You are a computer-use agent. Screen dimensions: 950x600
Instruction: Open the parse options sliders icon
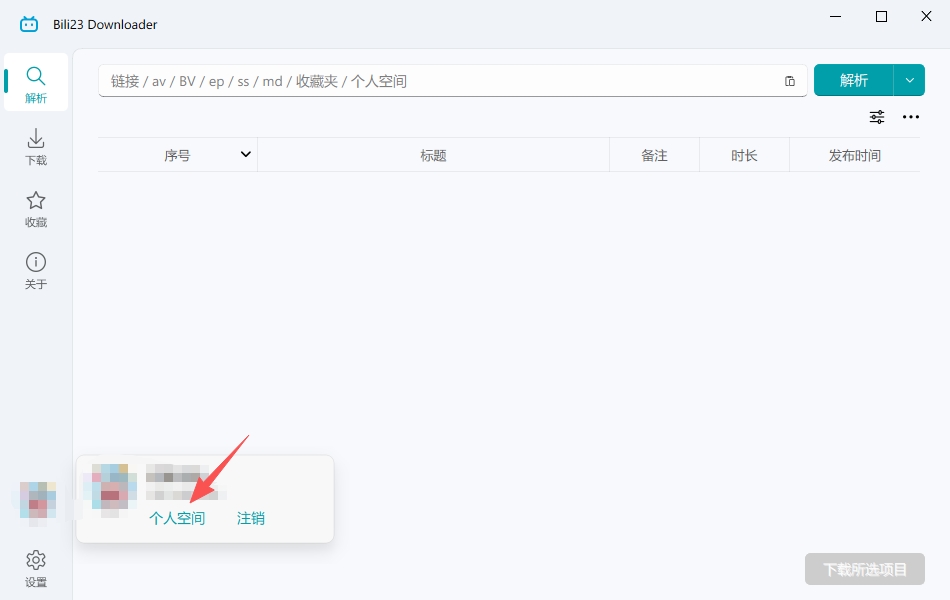(x=877, y=117)
